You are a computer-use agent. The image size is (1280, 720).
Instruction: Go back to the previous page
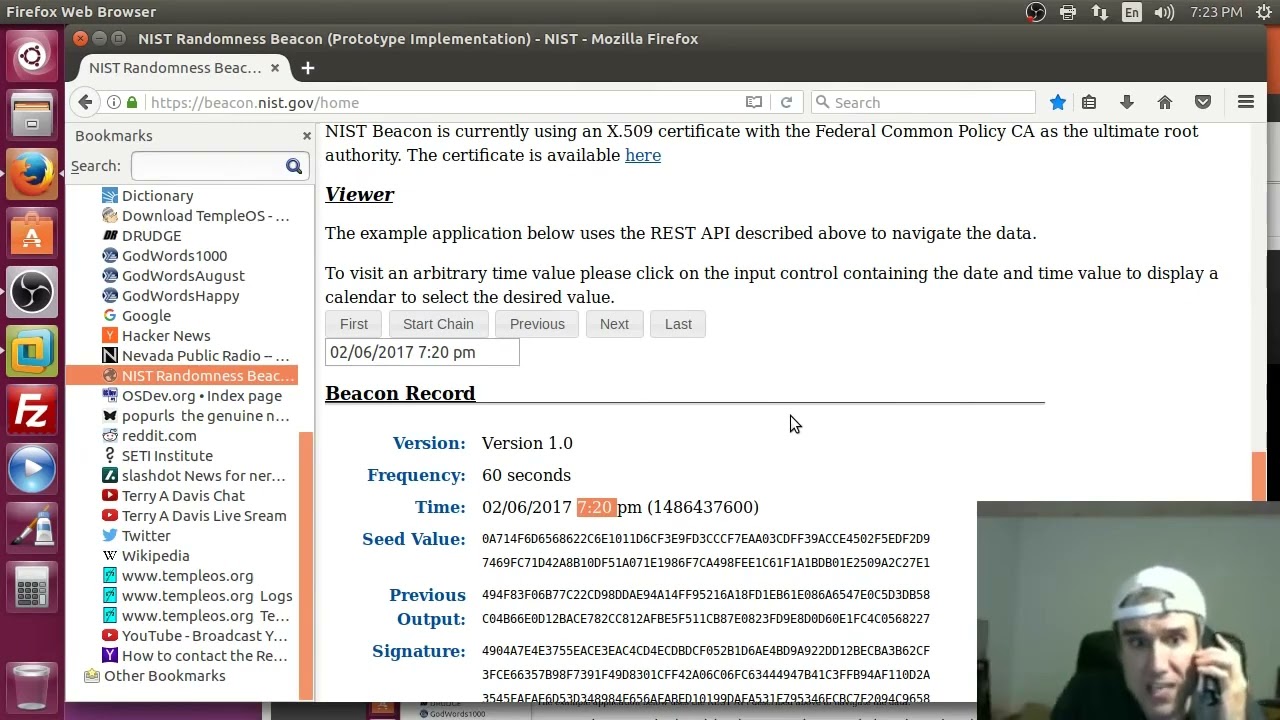pos(85,102)
